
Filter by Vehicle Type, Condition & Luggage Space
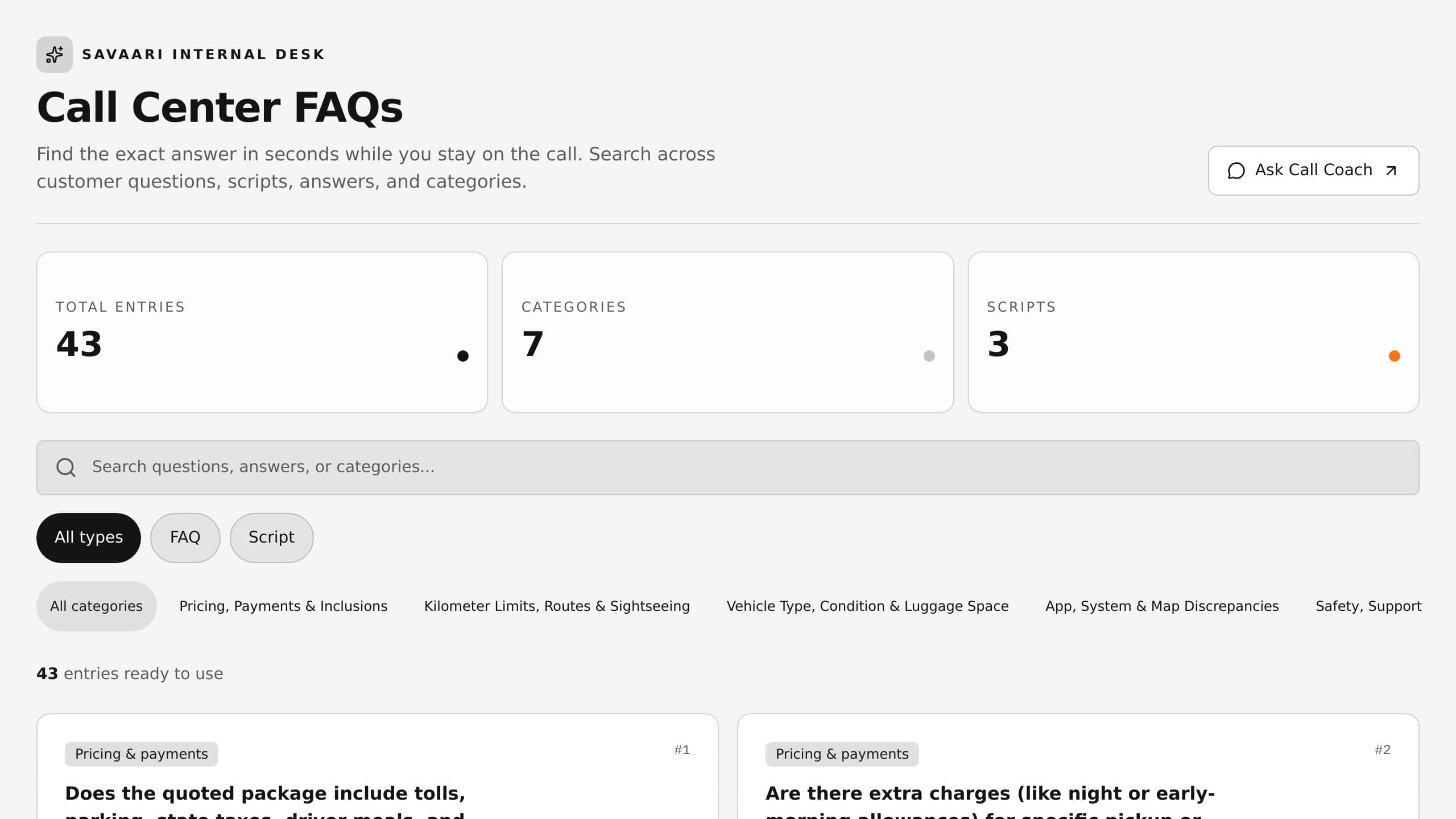(x=868, y=606)
